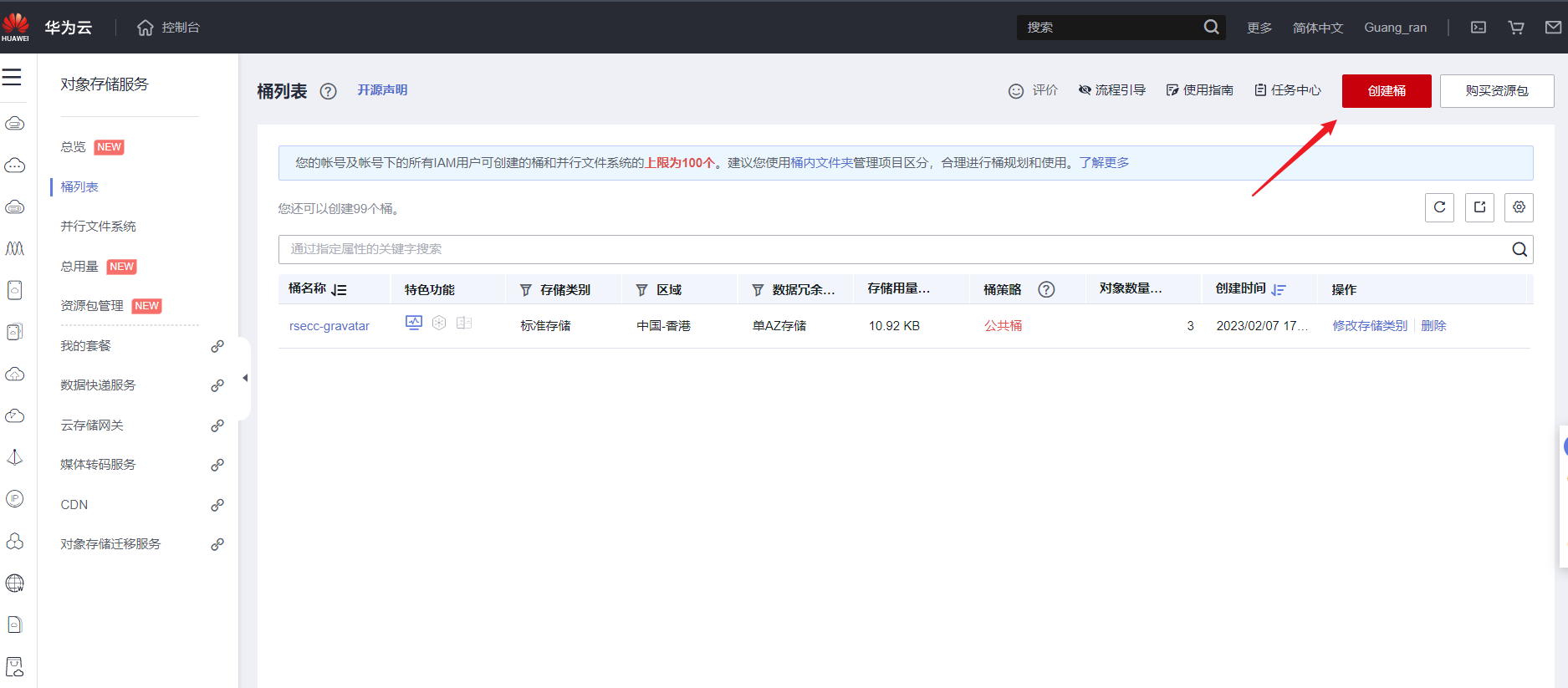Click the first cloud server icon in left rail
The height and width of the screenshot is (688, 1568).
[x=15, y=124]
